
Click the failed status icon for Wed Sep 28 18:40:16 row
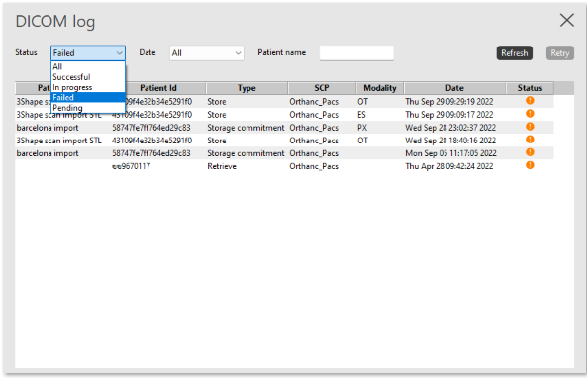click(x=530, y=140)
